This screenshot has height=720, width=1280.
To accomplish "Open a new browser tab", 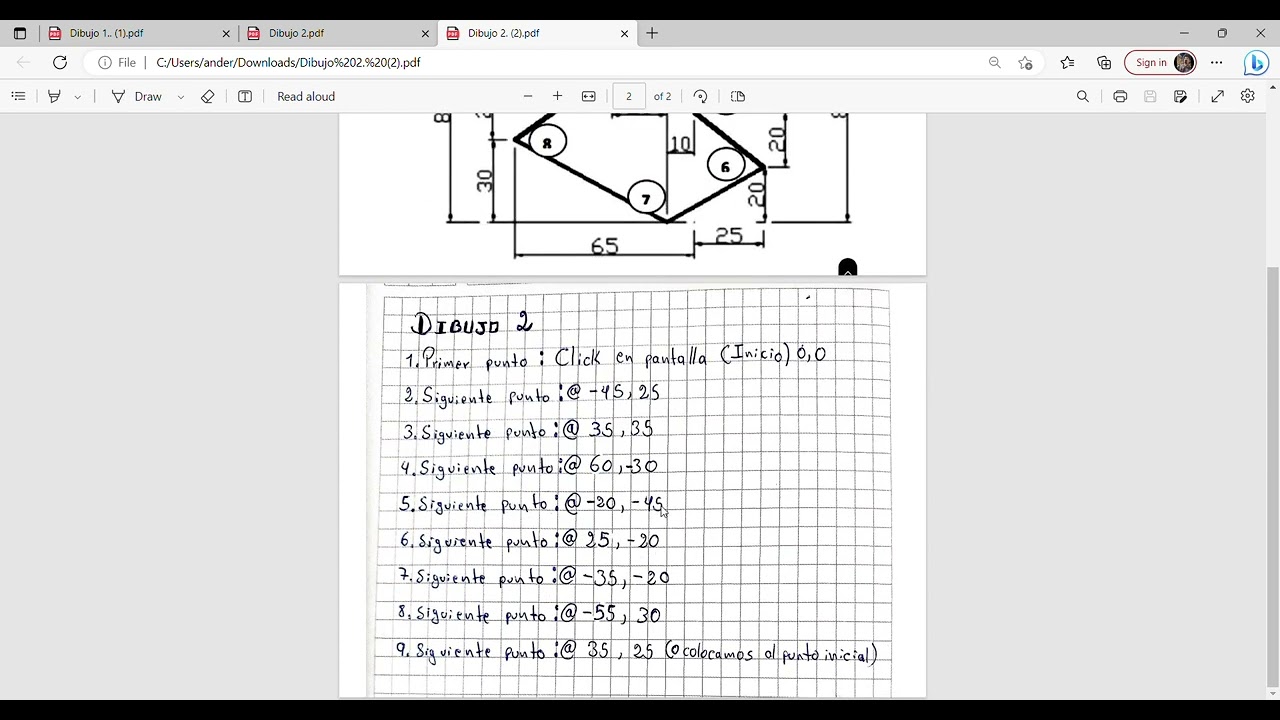I will [652, 33].
